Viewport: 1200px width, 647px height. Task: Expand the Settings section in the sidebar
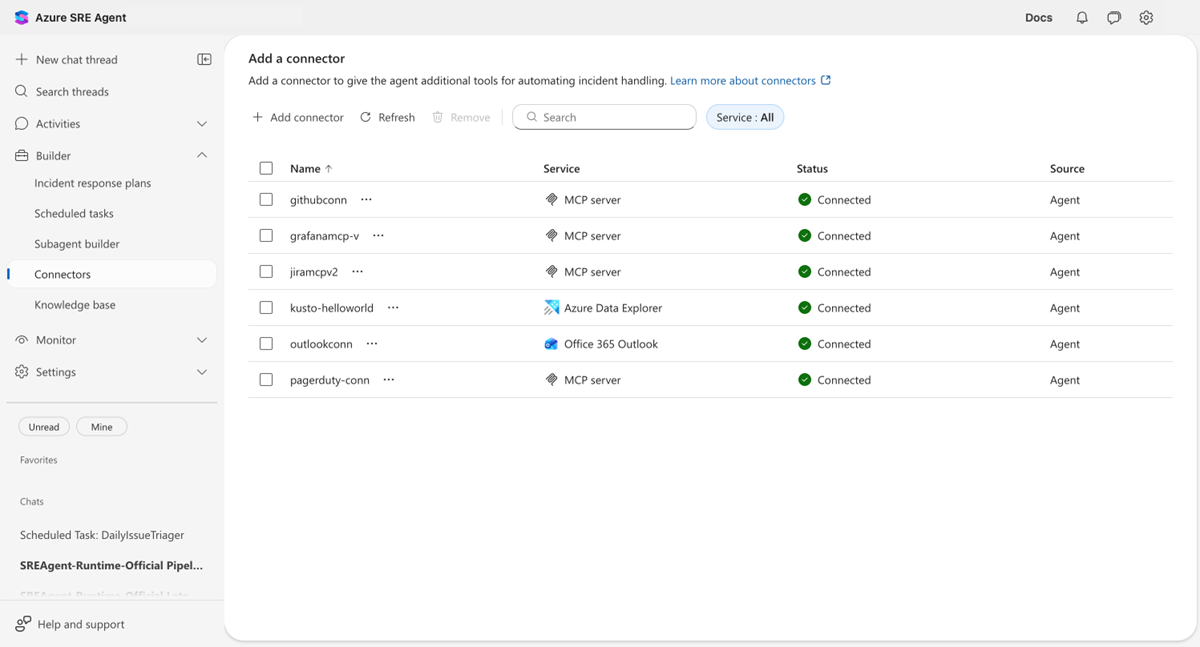(x=201, y=371)
